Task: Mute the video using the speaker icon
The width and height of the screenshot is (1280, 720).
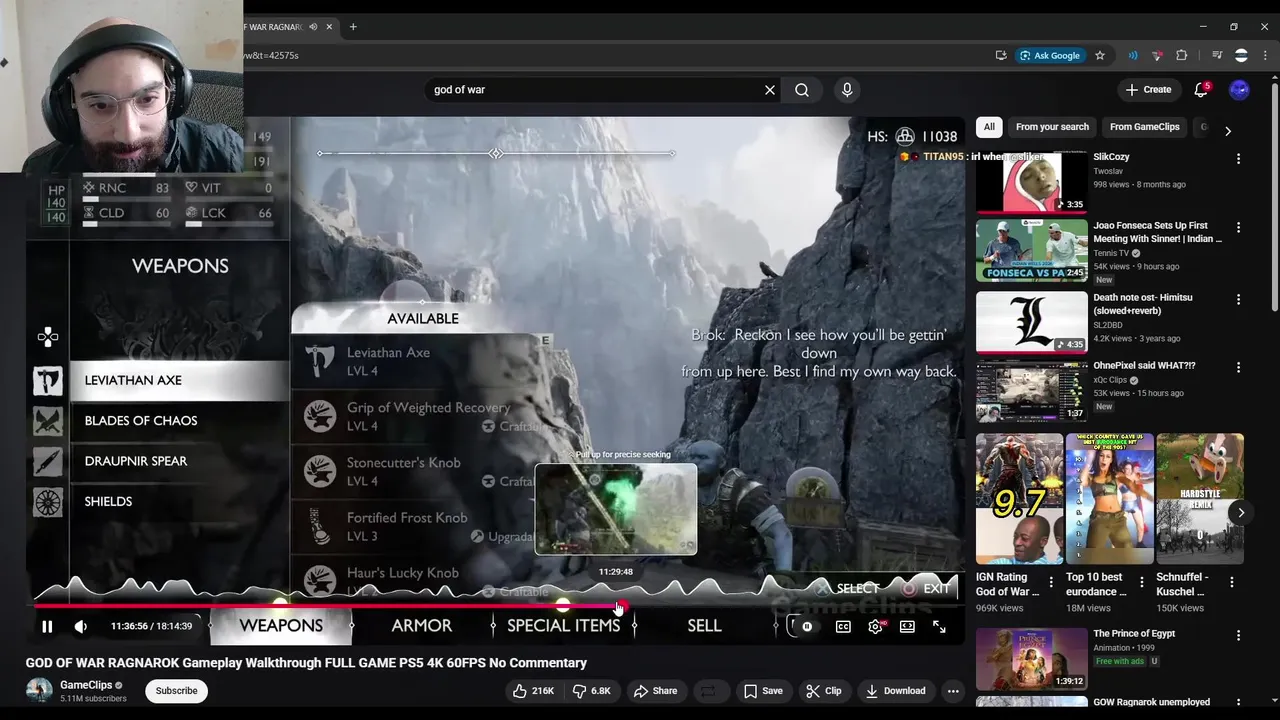Action: [x=81, y=627]
